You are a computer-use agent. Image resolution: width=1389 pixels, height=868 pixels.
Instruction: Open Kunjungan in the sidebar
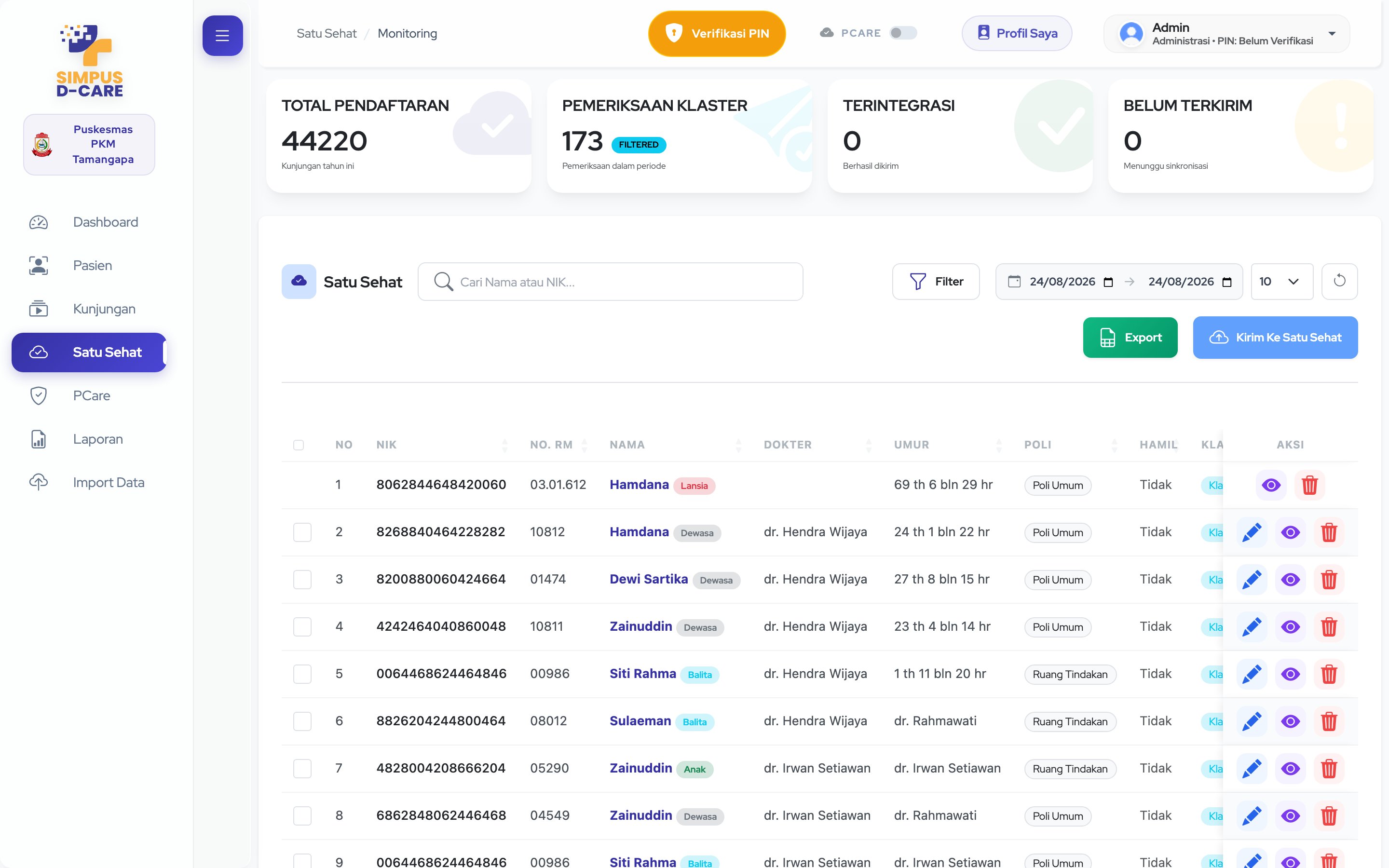pyautogui.click(x=89, y=309)
